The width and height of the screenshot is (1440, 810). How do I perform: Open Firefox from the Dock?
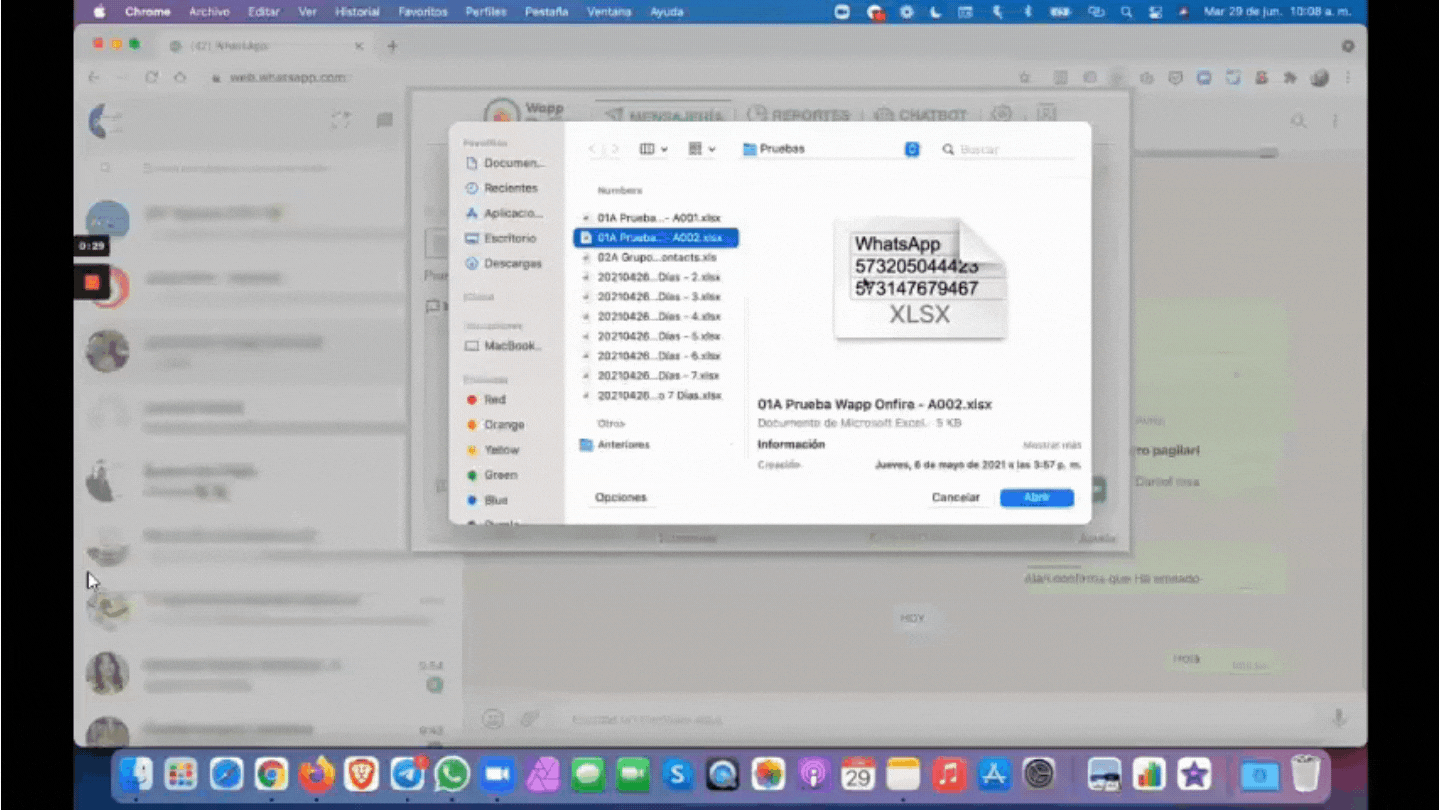(317, 774)
